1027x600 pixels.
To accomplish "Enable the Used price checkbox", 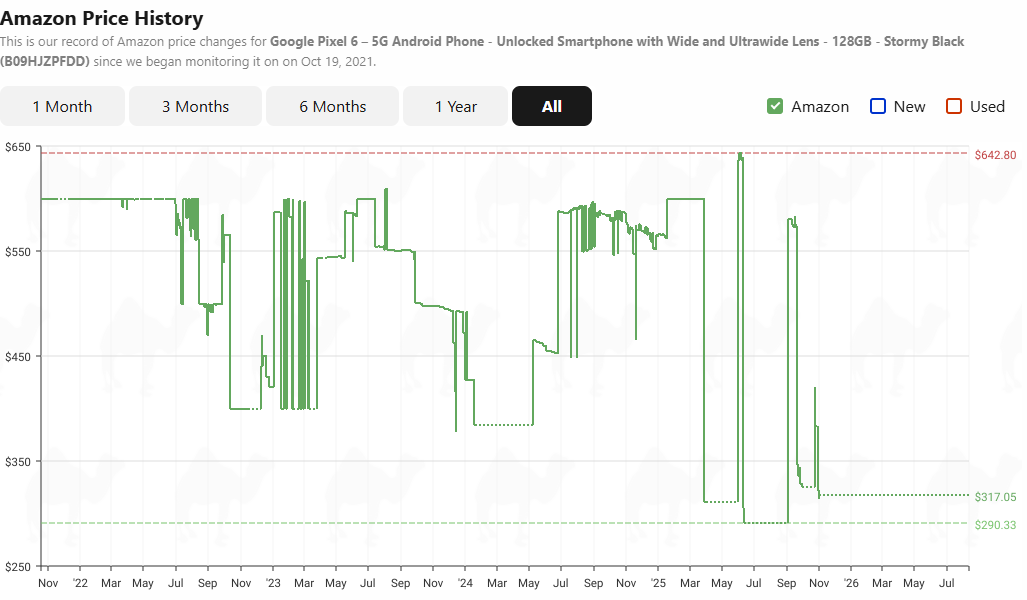I will pos(954,106).
